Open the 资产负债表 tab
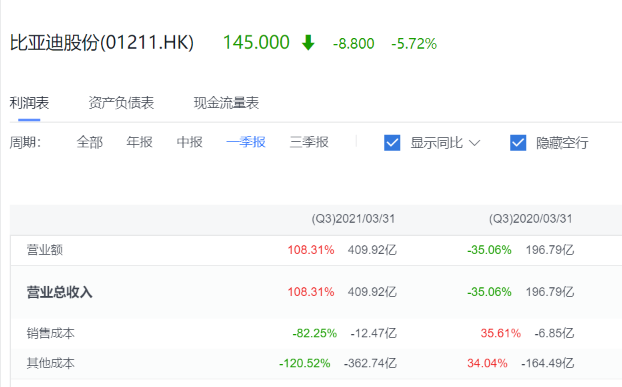Viewport: 622px width, 387px height. pyautogui.click(x=121, y=103)
